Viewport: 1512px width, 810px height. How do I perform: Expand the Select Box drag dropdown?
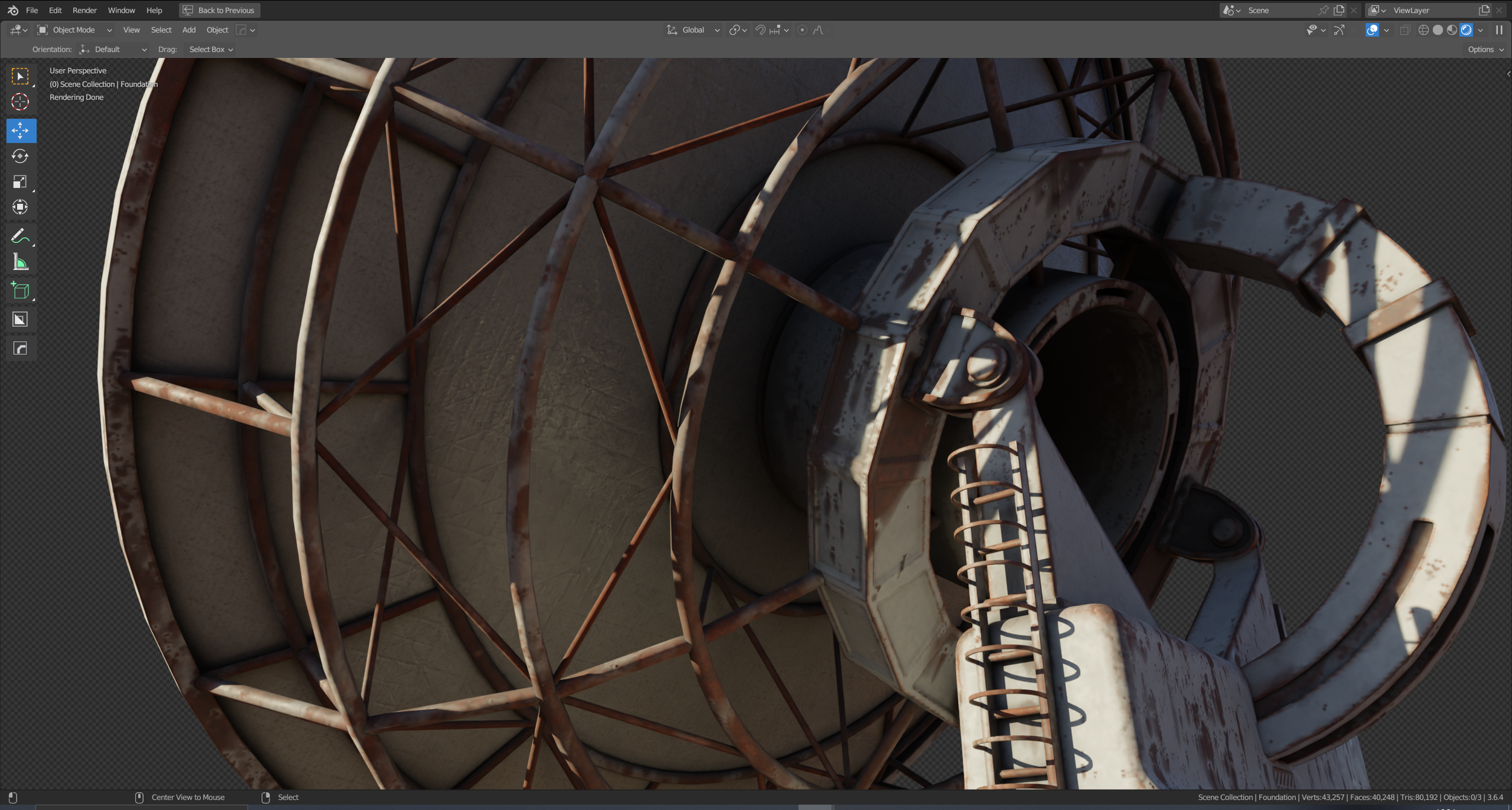210,50
